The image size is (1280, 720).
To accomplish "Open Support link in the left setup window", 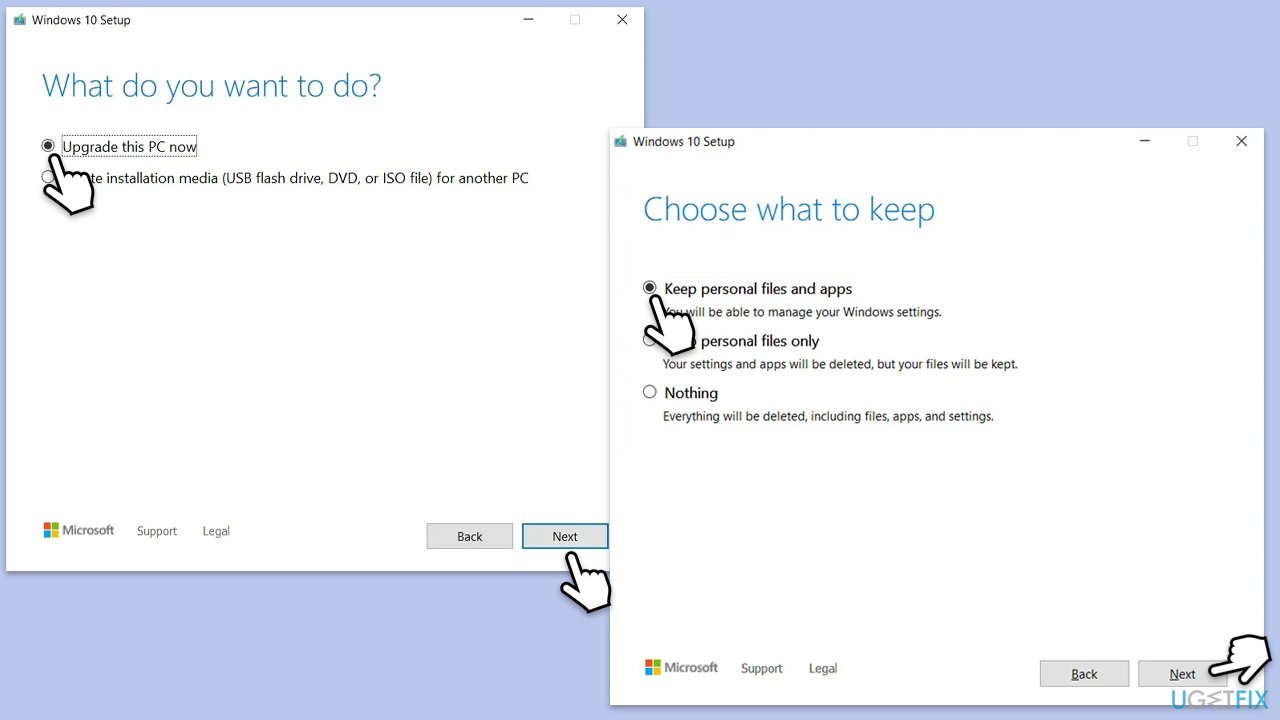I will (x=157, y=531).
